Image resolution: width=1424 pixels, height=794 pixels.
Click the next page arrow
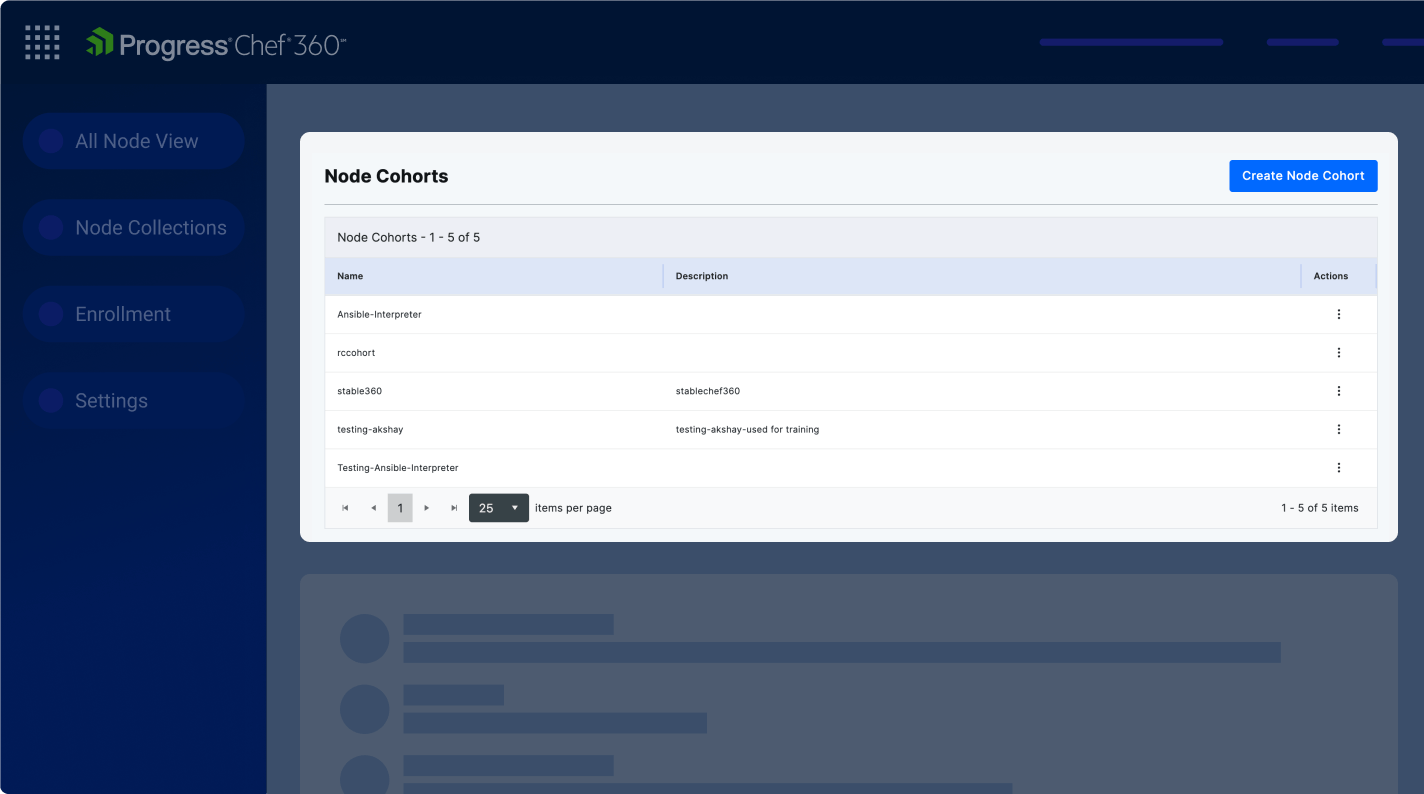pos(427,508)
